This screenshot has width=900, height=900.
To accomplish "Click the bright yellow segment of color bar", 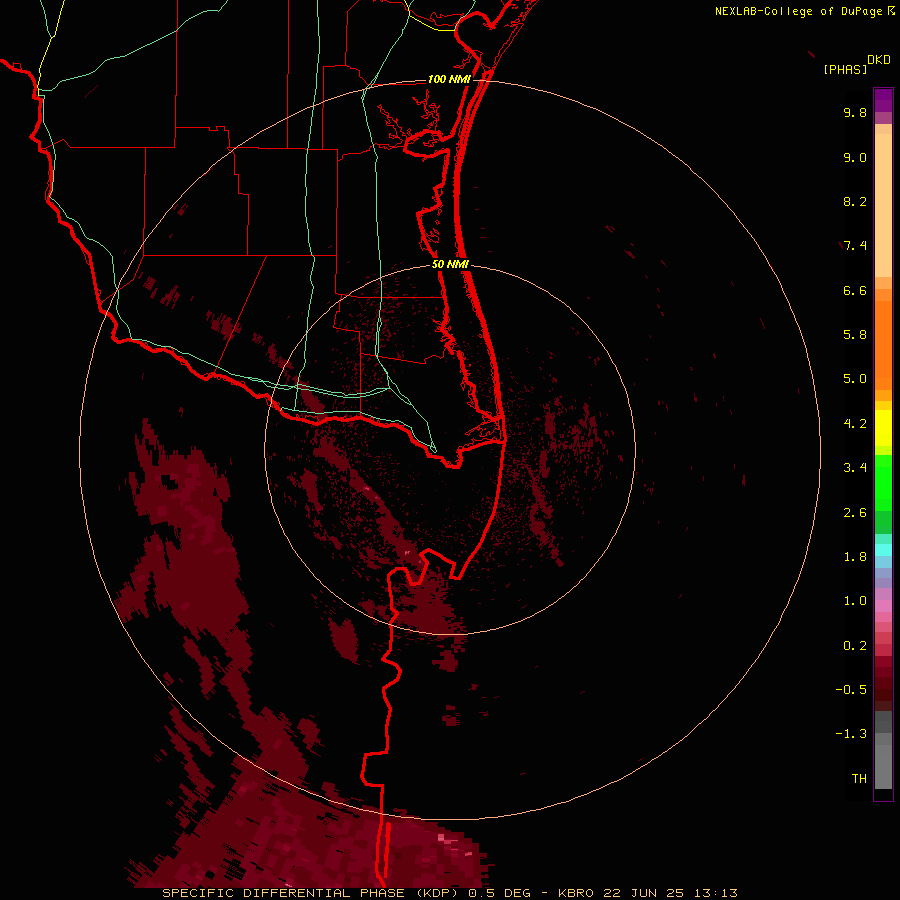I will click(x=883, y=428).
